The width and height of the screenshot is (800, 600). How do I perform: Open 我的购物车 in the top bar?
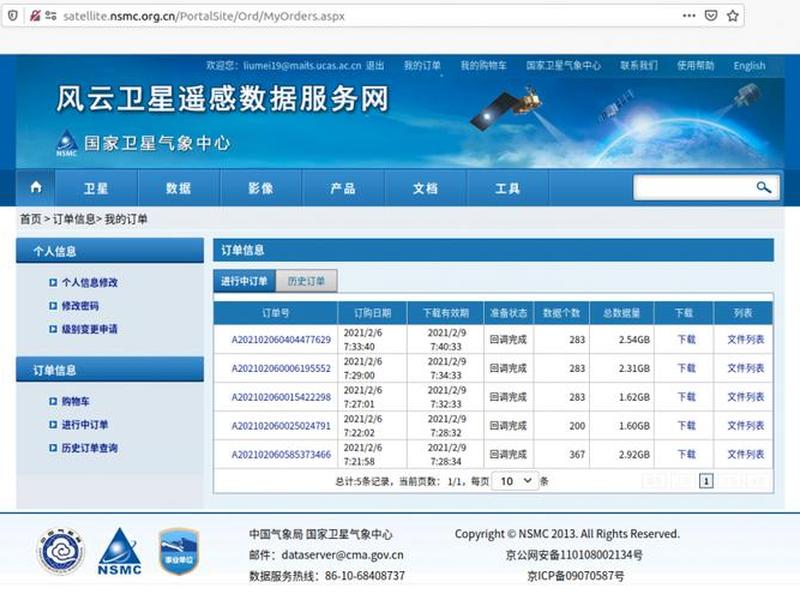click(484, 65)
